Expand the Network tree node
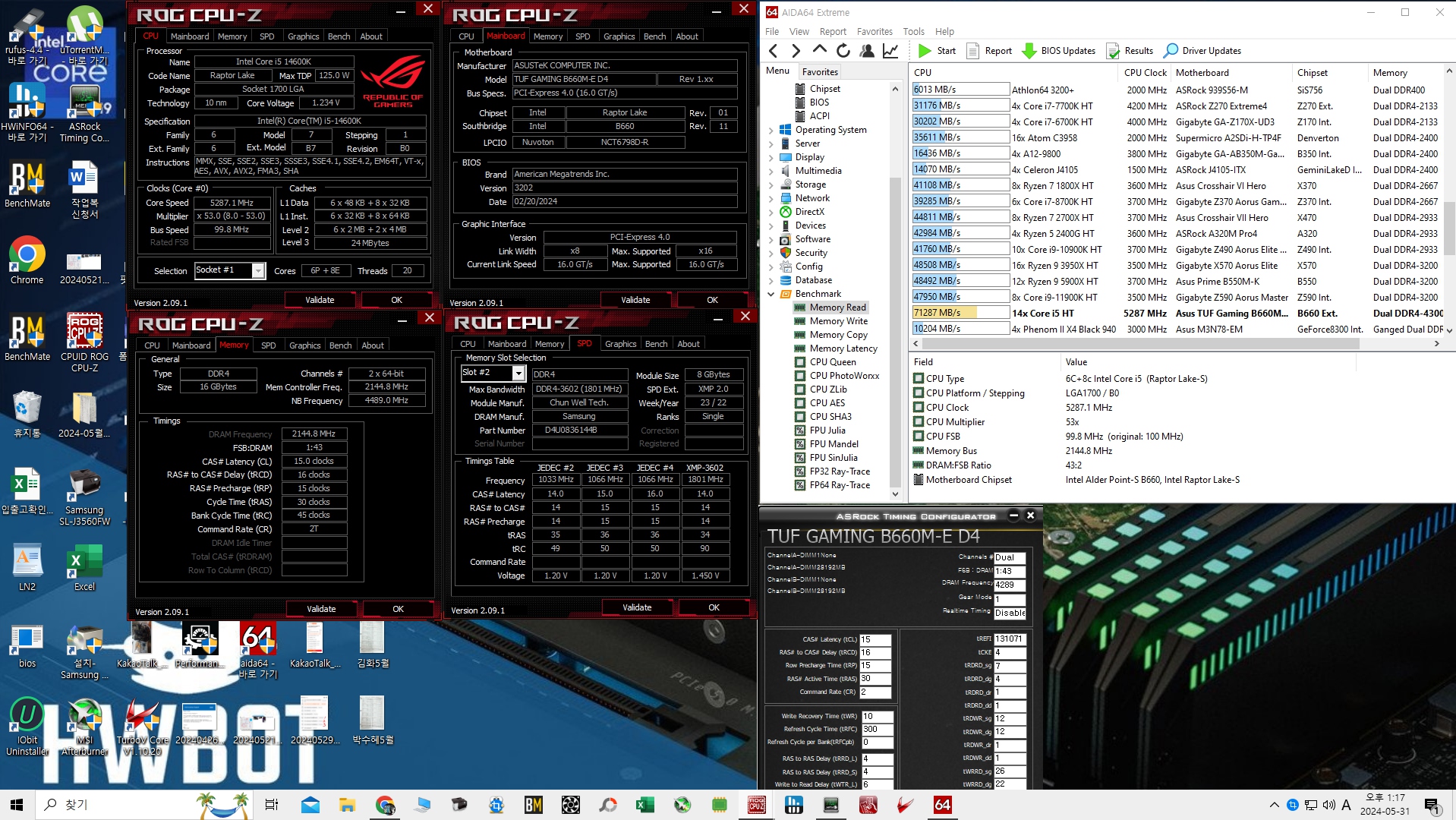 point(771,198)
